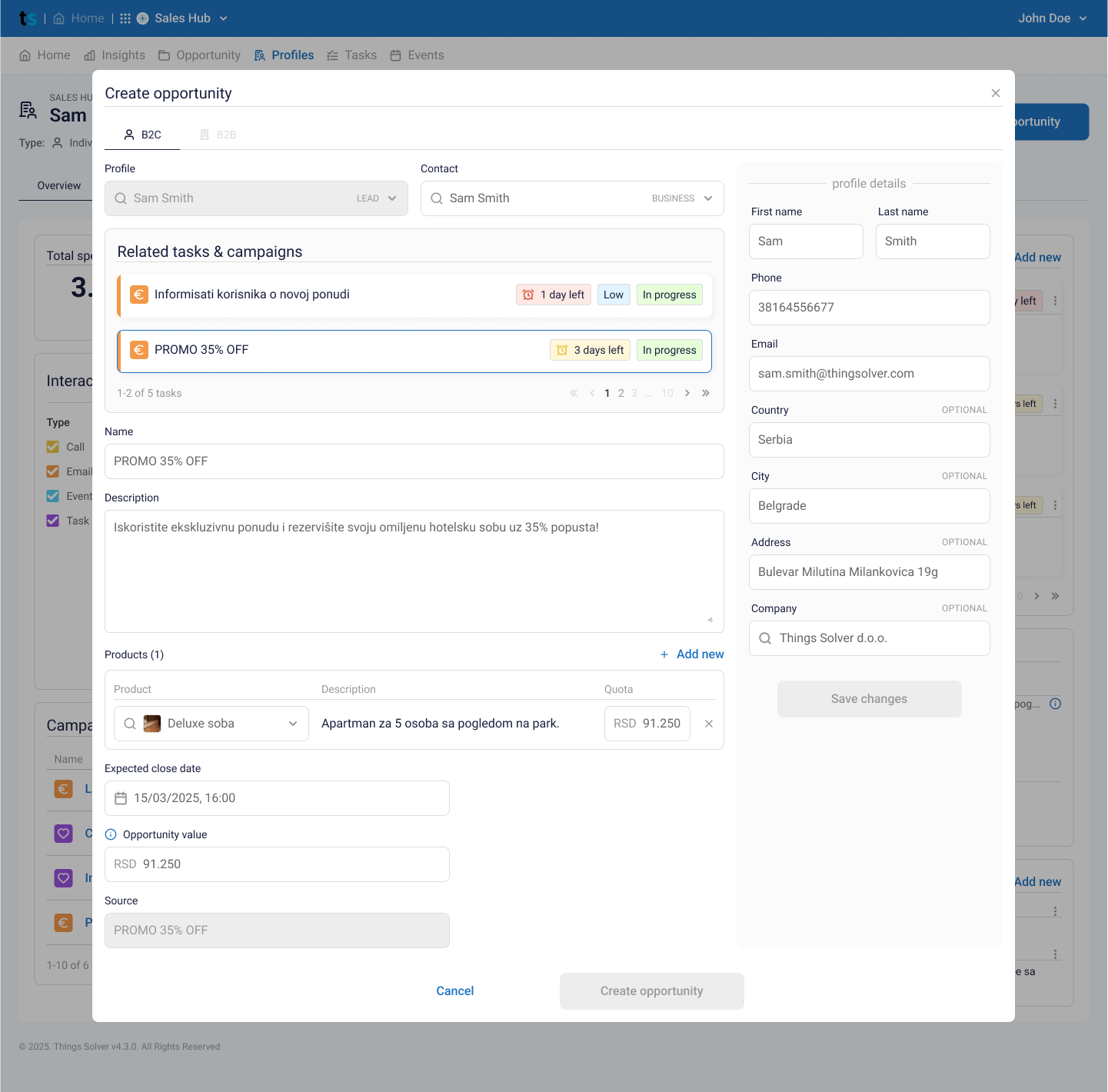Screen dimensions: 1108x1092
Task: Click the Events calendar icon in navigation
Action: pyautogui.click(x=396, y=55)
